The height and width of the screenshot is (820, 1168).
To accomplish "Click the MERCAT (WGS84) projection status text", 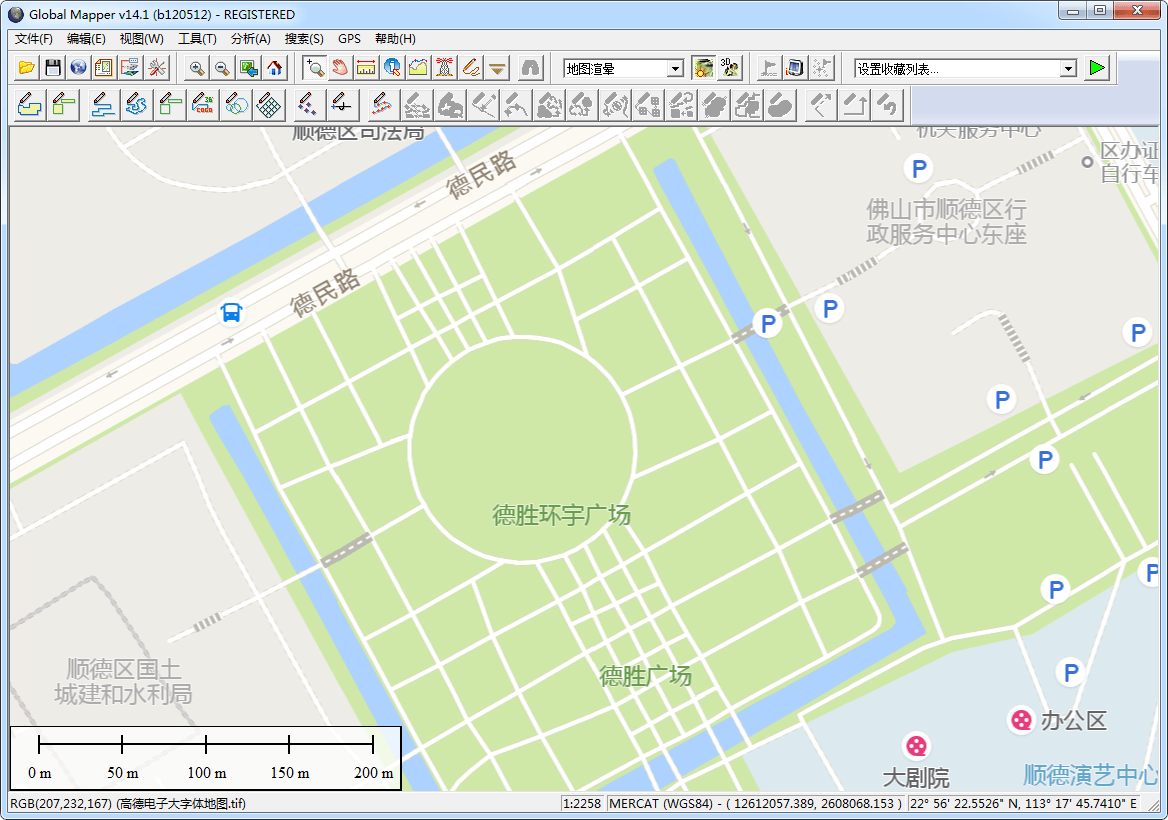I will [756, 804].
